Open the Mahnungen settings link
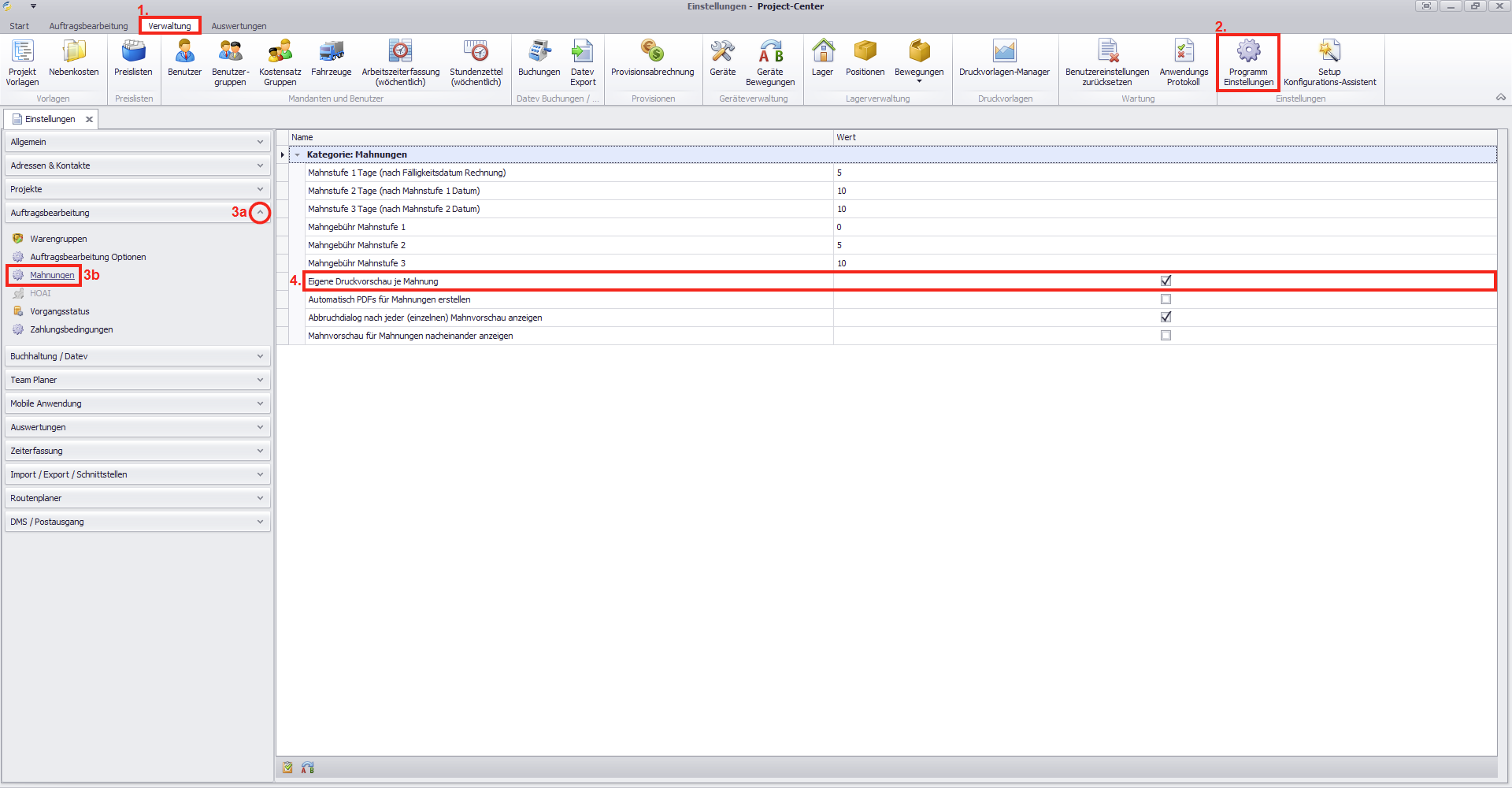This screenshot has height=788, width=1512. (x=52, y=275)
